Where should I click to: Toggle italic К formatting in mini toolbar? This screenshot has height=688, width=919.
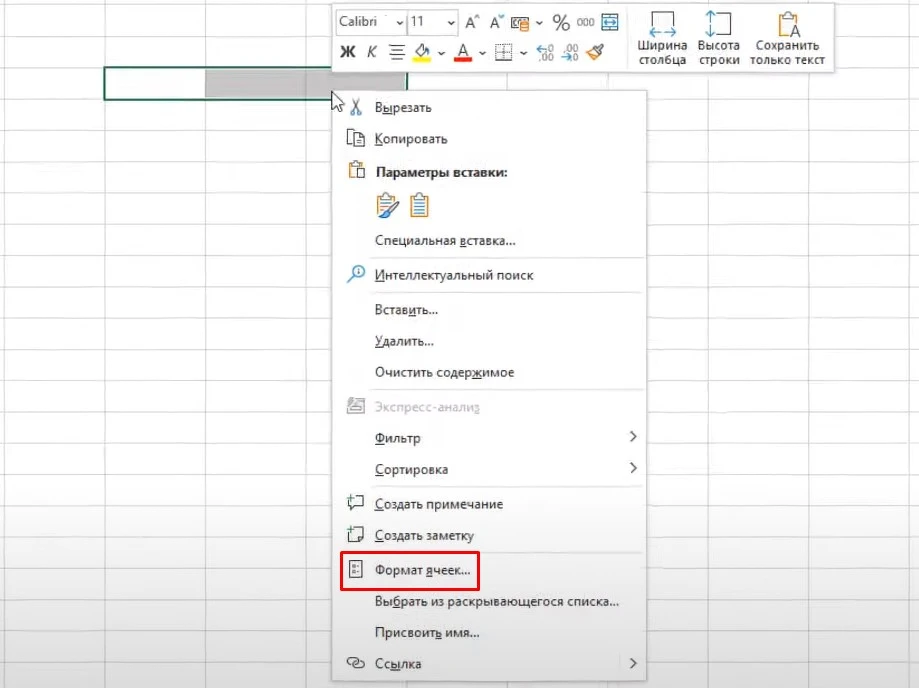pos(372,52)
